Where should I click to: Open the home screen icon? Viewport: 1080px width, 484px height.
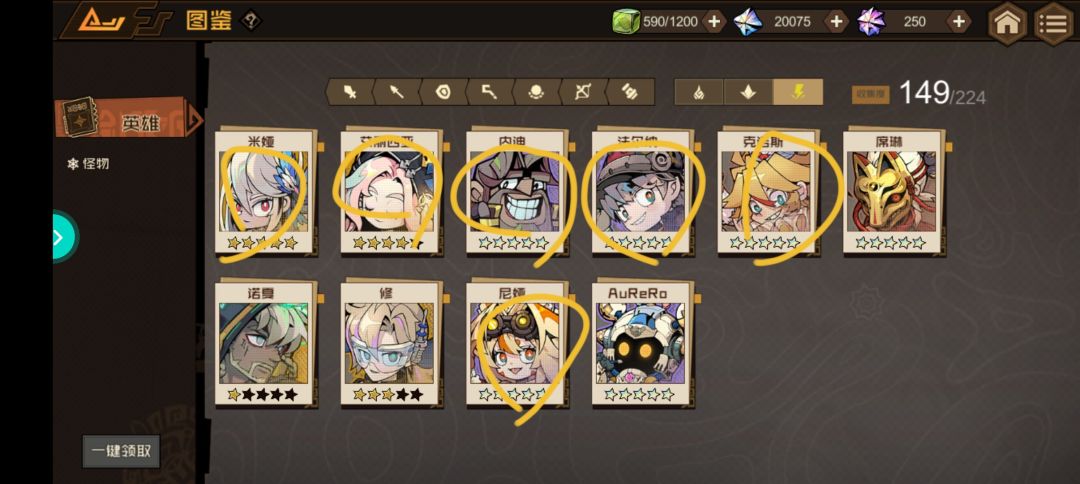1008,23
